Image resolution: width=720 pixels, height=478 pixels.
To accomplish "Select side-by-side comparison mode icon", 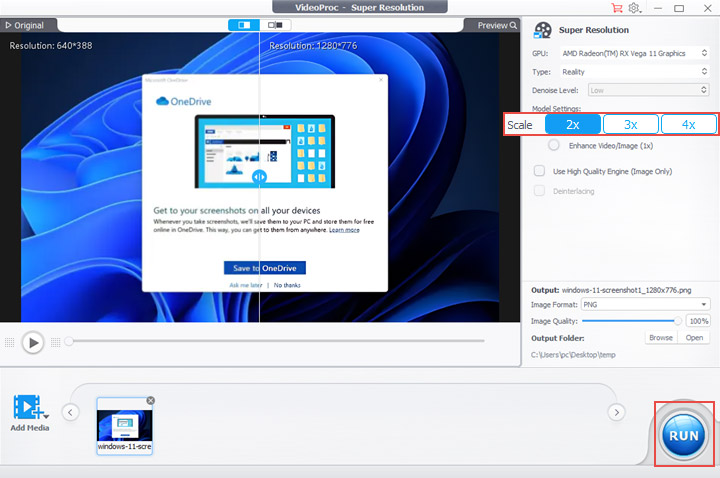I will (275, 25).
